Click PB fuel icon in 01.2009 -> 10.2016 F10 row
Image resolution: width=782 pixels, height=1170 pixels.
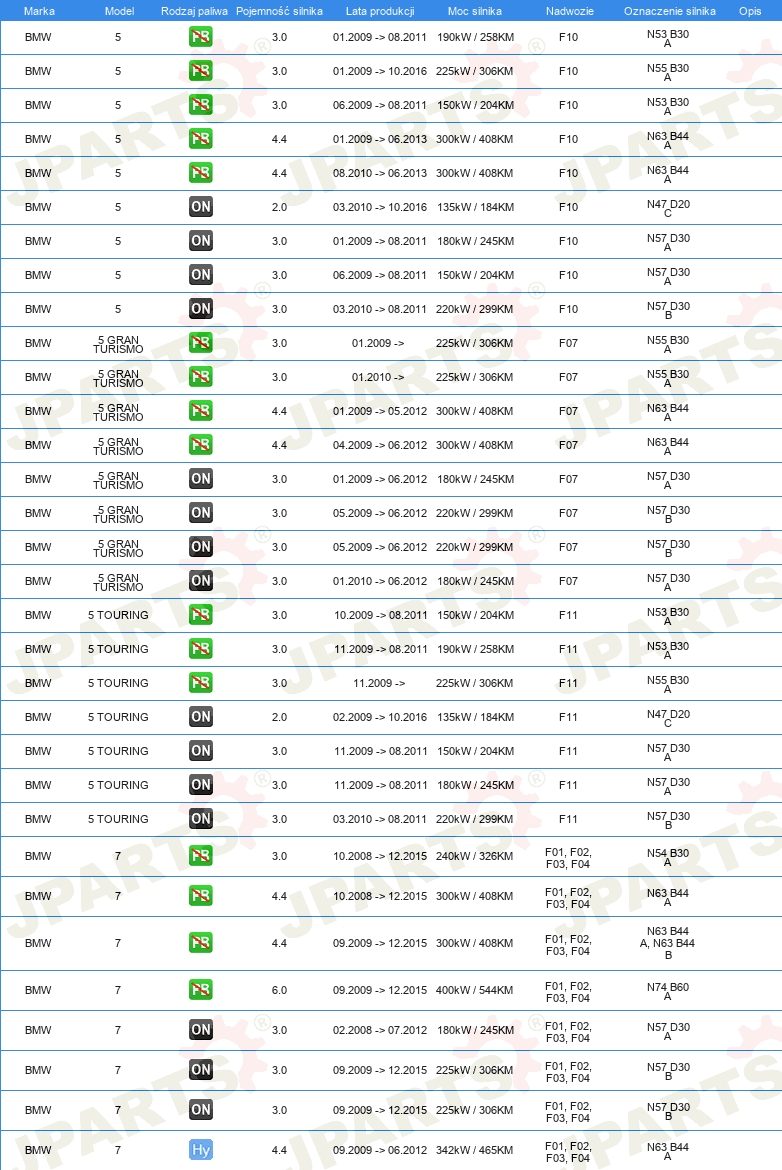201,71
